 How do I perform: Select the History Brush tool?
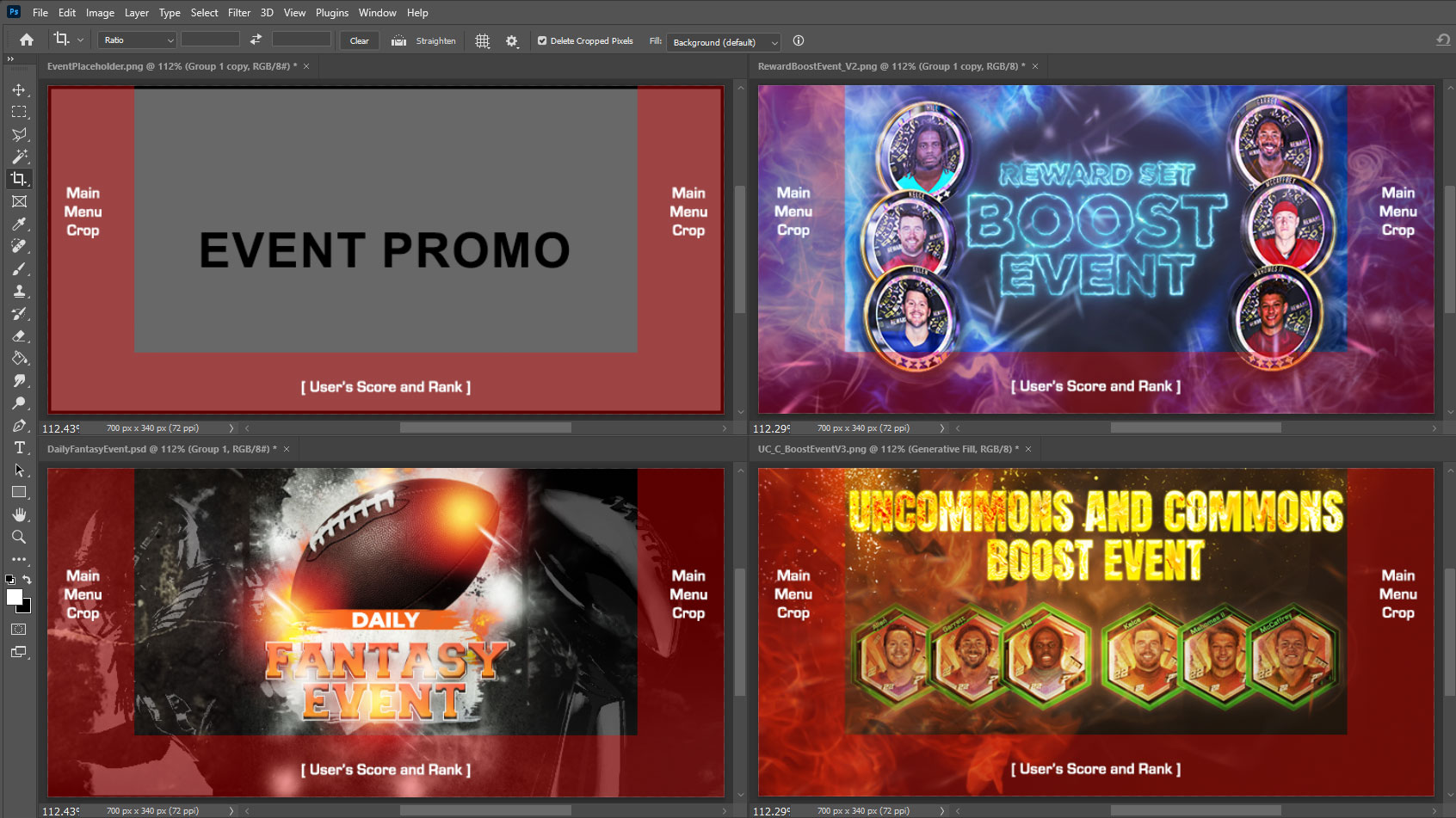19,313
